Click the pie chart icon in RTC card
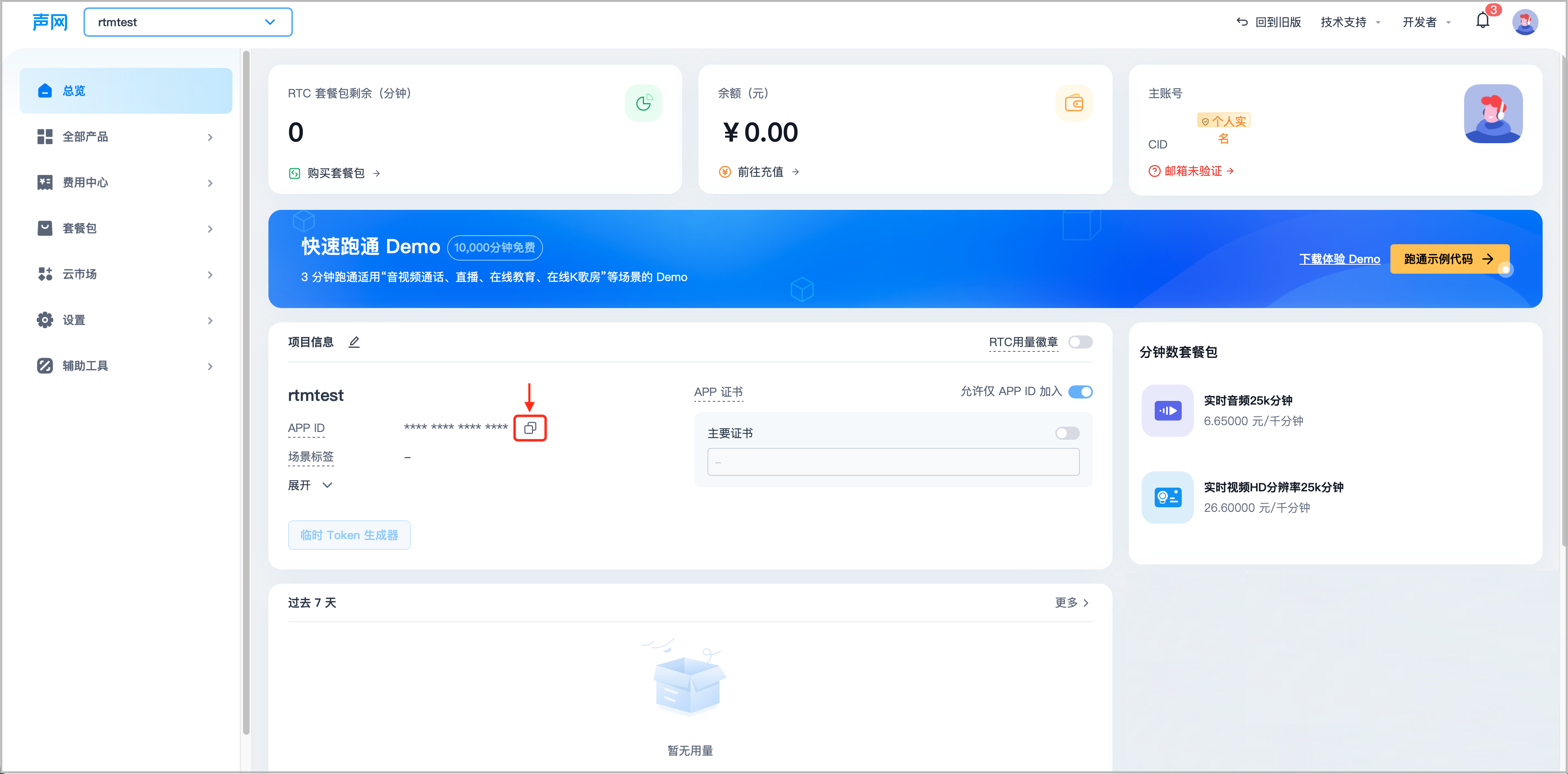1568x774 pixels. pos(643,103)
